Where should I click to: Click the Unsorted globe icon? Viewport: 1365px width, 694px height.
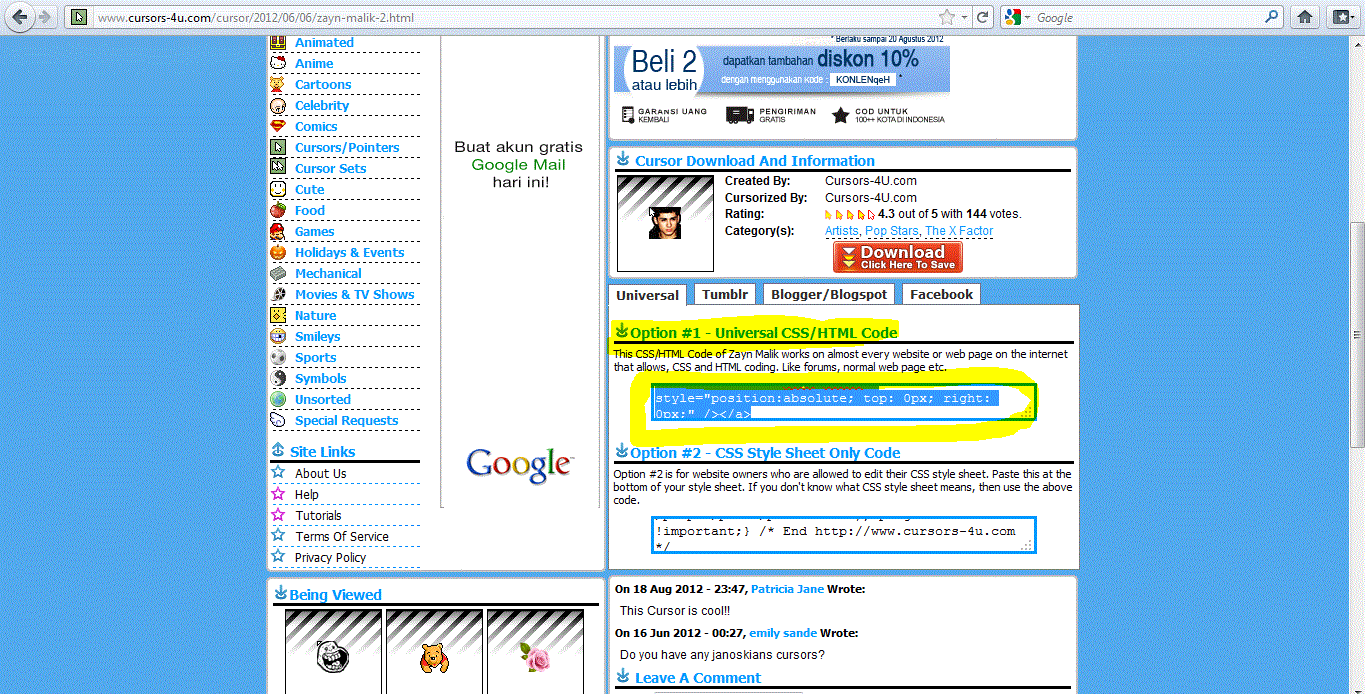tap(278, 399)
